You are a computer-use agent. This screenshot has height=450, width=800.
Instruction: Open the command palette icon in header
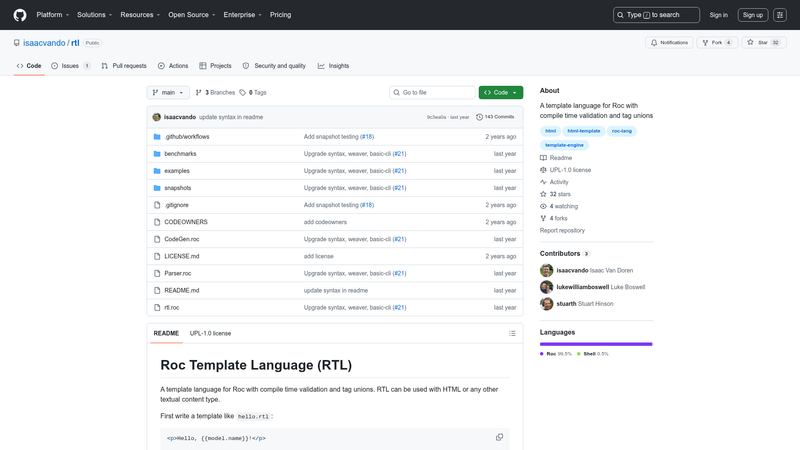click(x=780, y=15)
